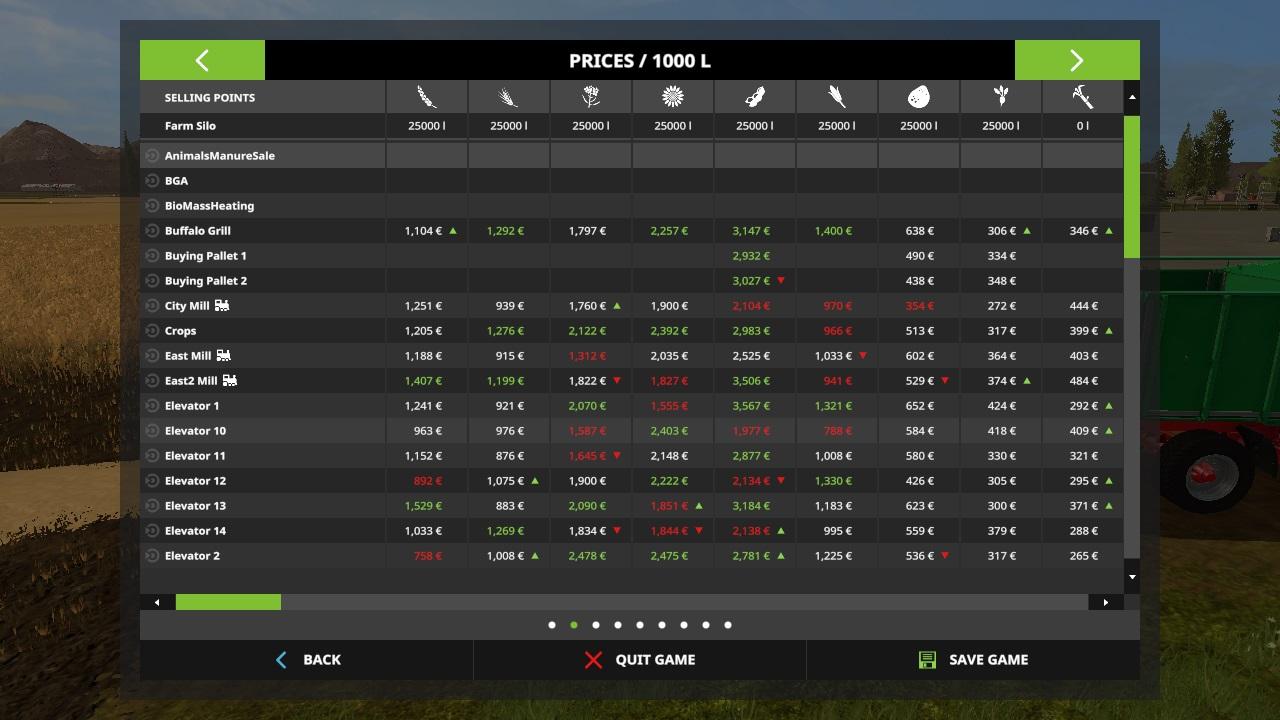Toggle the hotspot icon for Buffalo Grill

click(x=152, y=231)
